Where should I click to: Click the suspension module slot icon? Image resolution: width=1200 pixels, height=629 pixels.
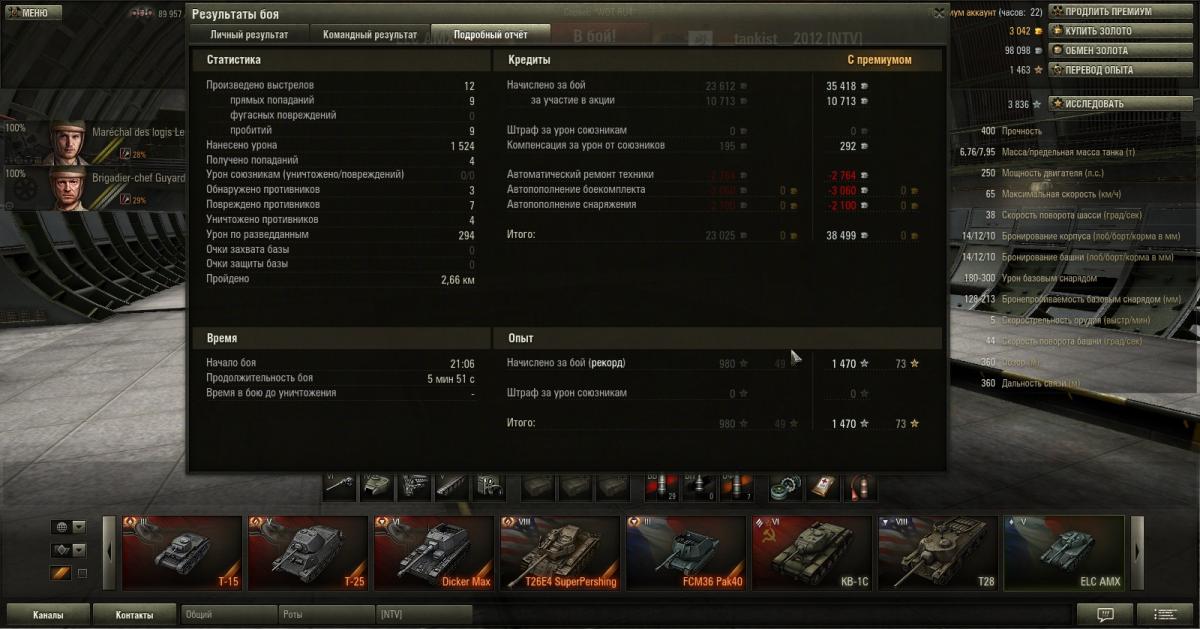451,486
